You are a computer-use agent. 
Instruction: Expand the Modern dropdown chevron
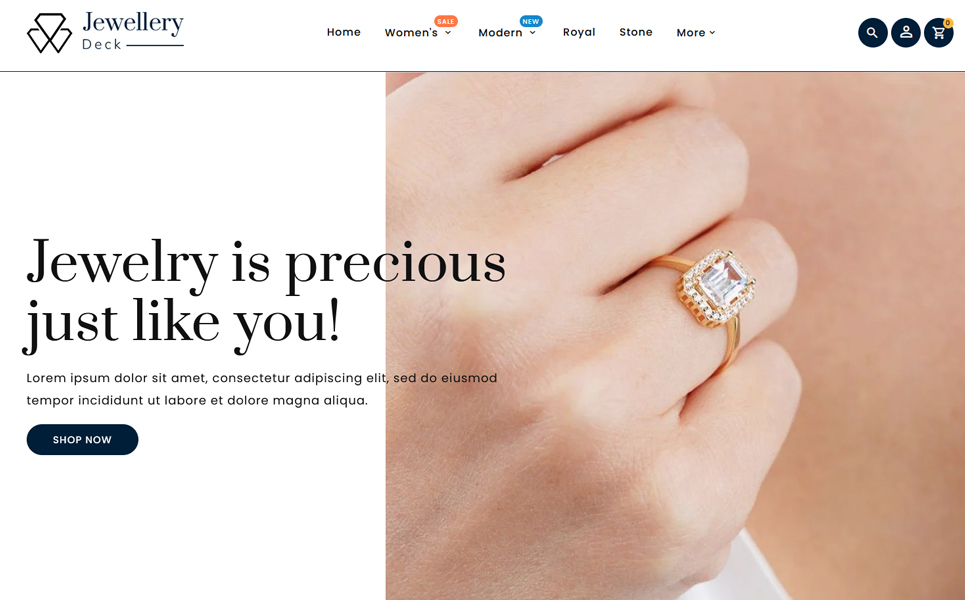[x=532, y=33]
